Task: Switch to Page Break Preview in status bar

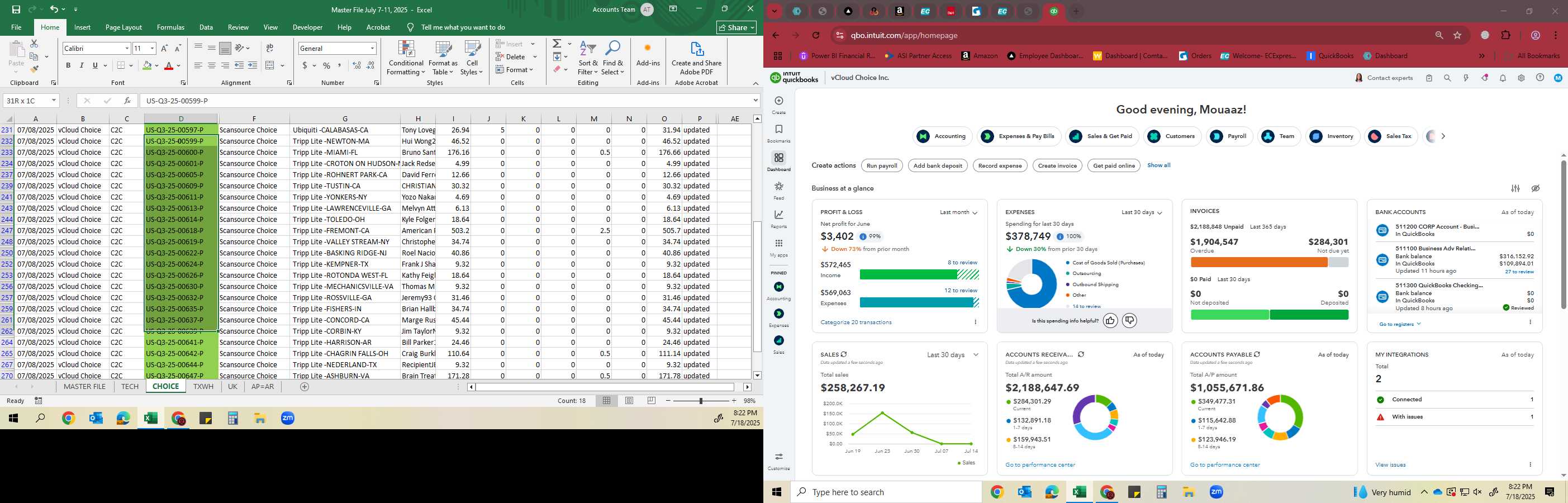Action: coord(652,401)
